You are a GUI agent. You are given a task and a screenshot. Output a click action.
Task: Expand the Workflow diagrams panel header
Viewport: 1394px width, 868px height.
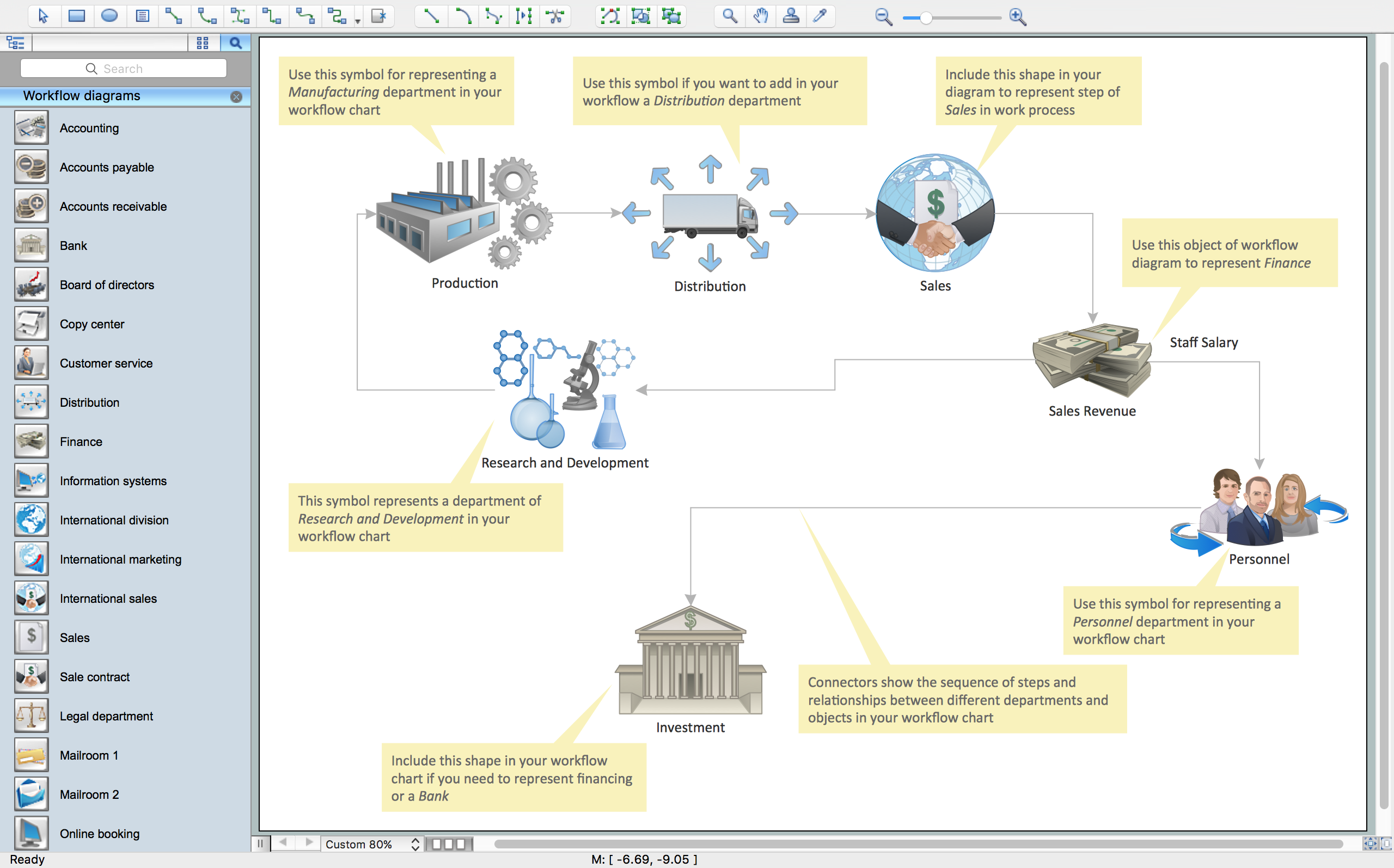coord(120,96)
